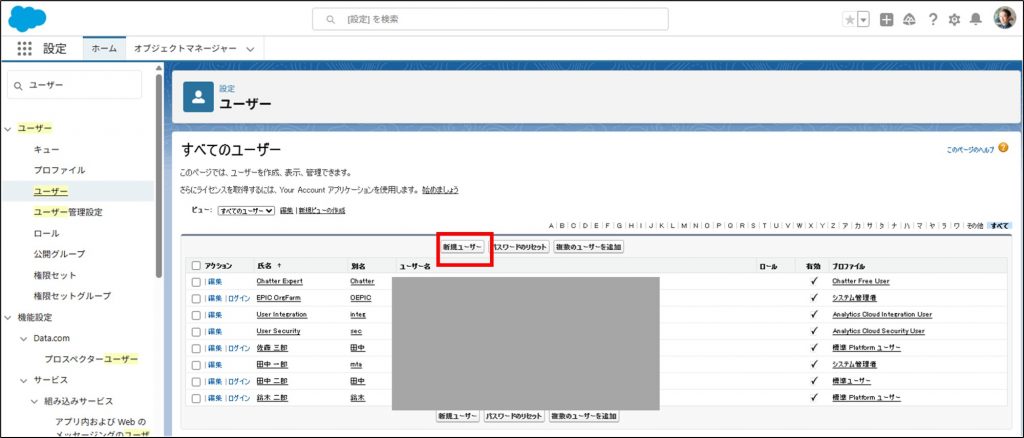Collapse the Data.com tree section
This screenshot has width=1024, height=438.
[23, 338]
